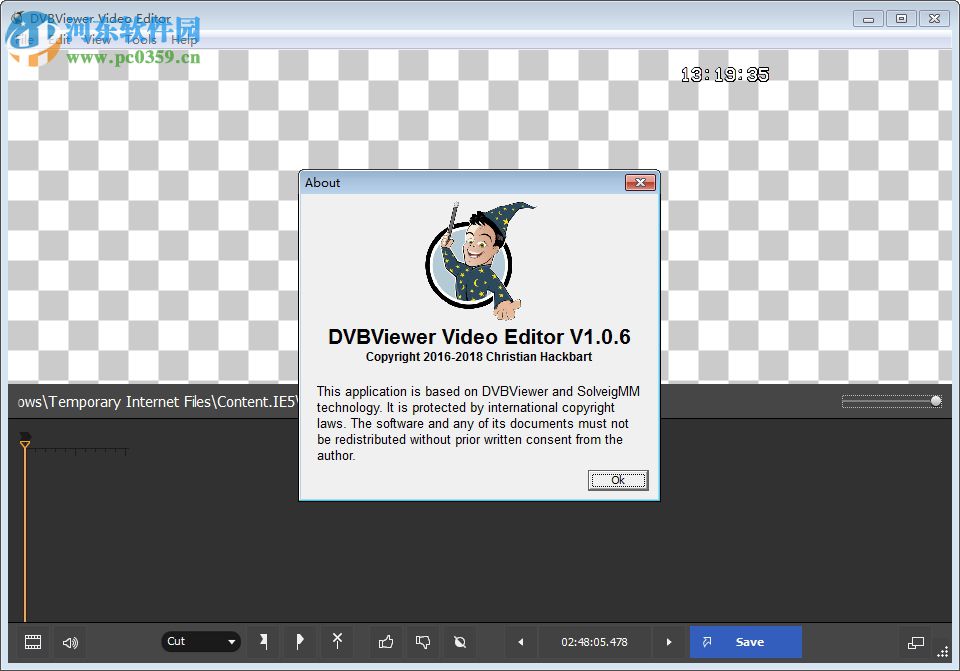
Task: Toggle fragment preview with the eye icon
Action: [458, 642]
